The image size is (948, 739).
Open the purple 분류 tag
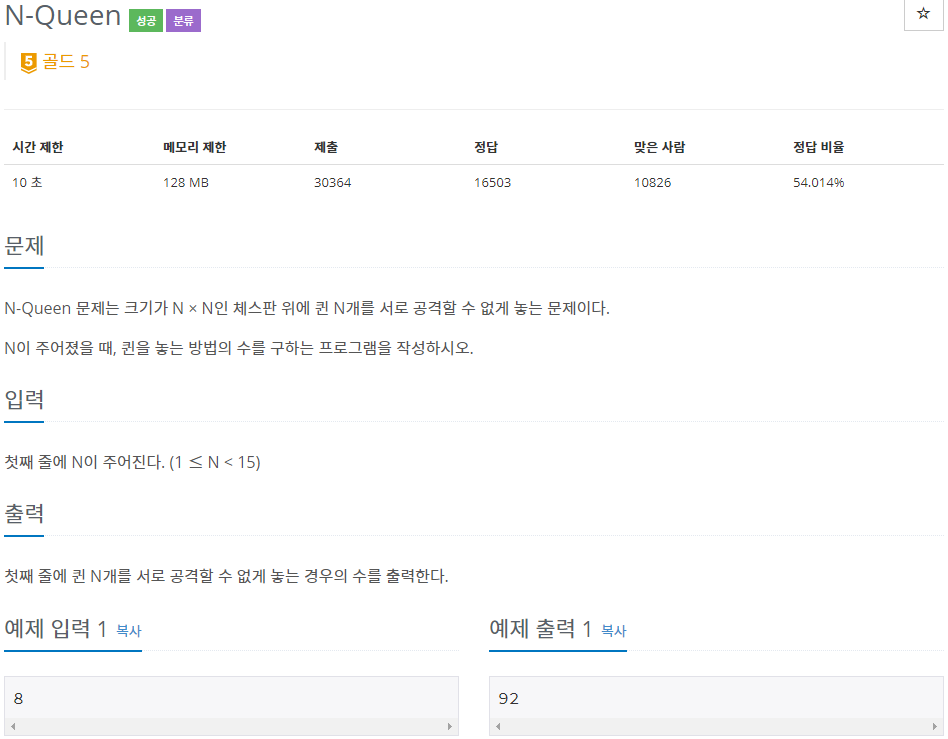183,21
